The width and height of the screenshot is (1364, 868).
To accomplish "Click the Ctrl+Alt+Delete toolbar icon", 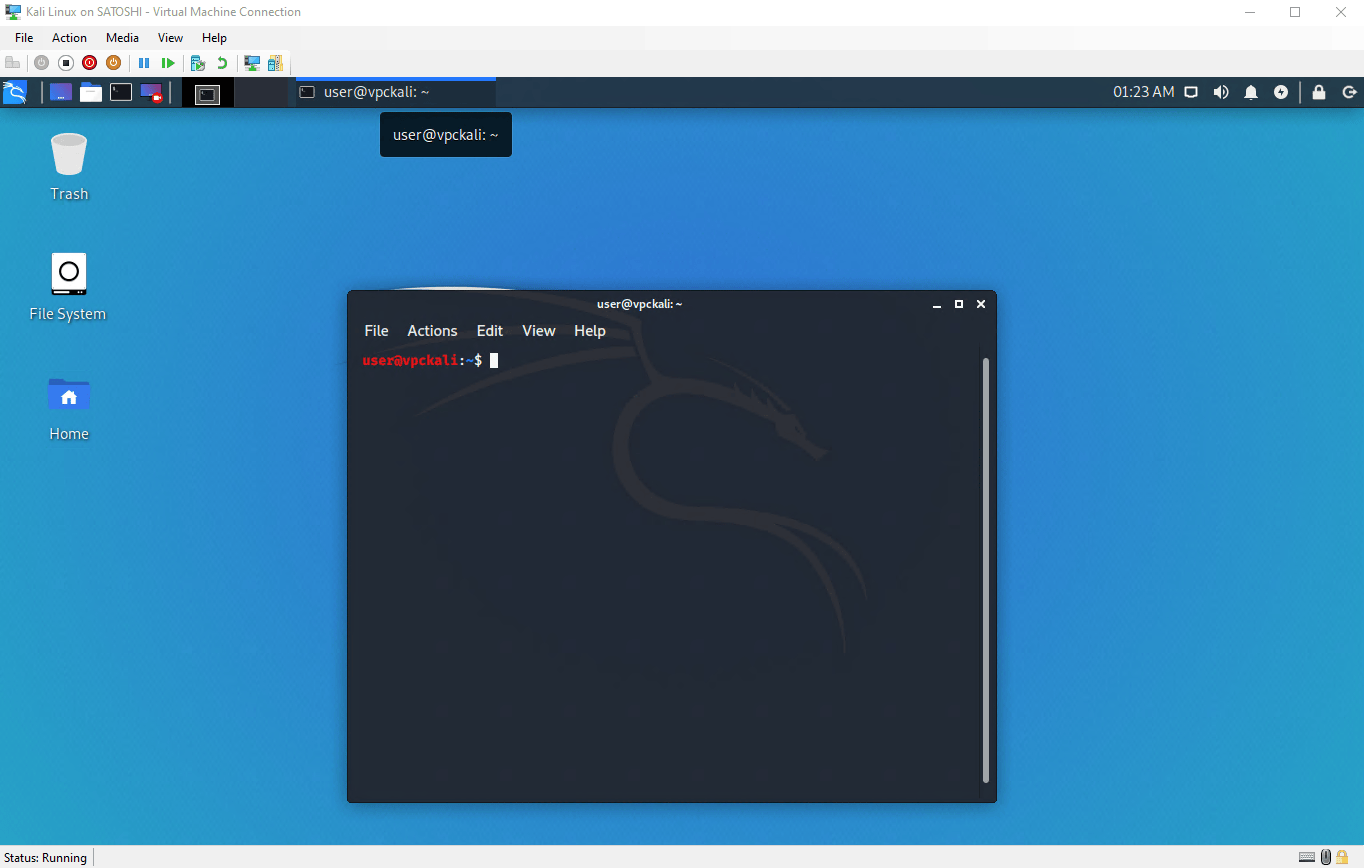I will 13,62.
